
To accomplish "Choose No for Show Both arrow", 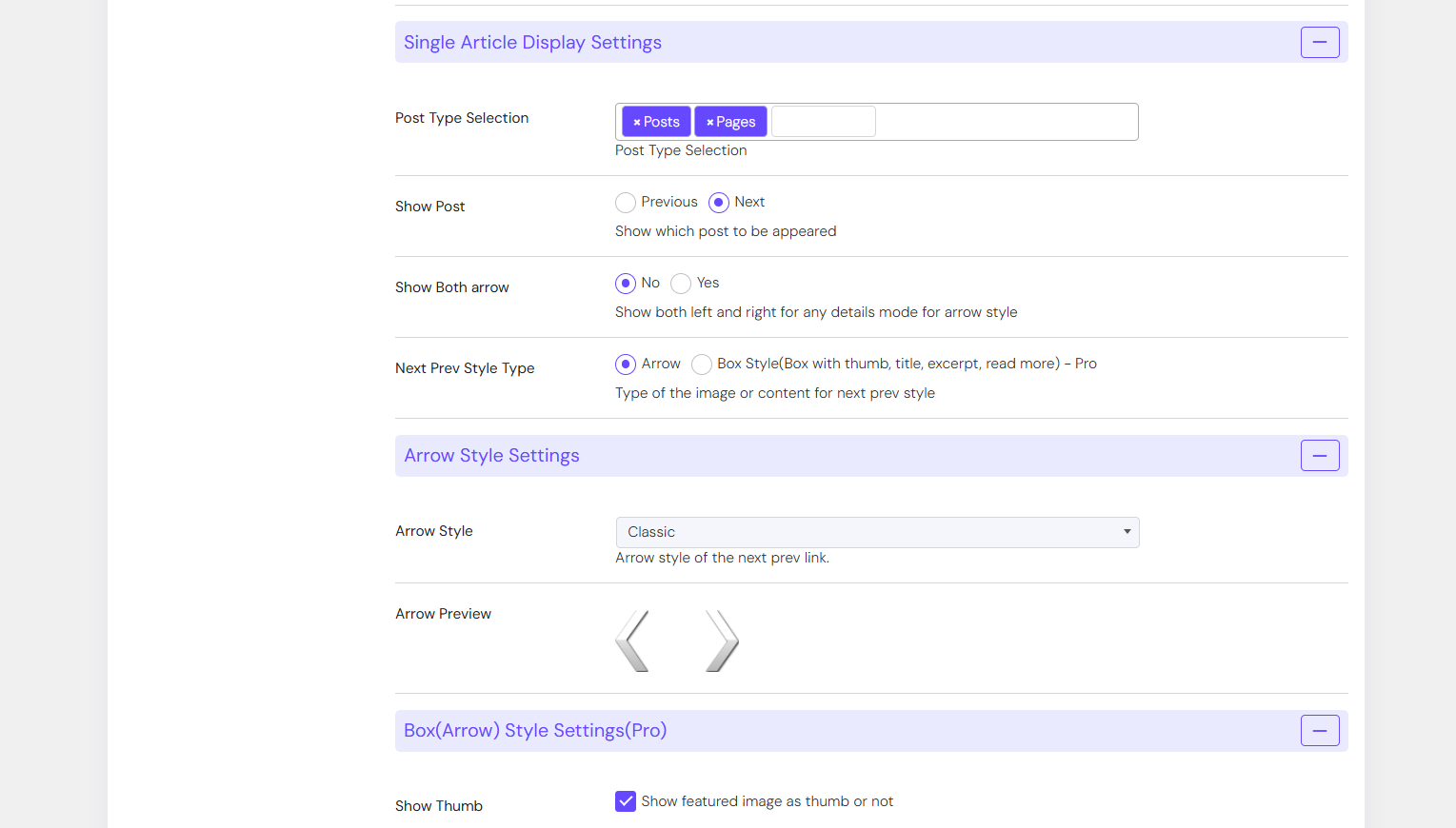I will 626,284.
